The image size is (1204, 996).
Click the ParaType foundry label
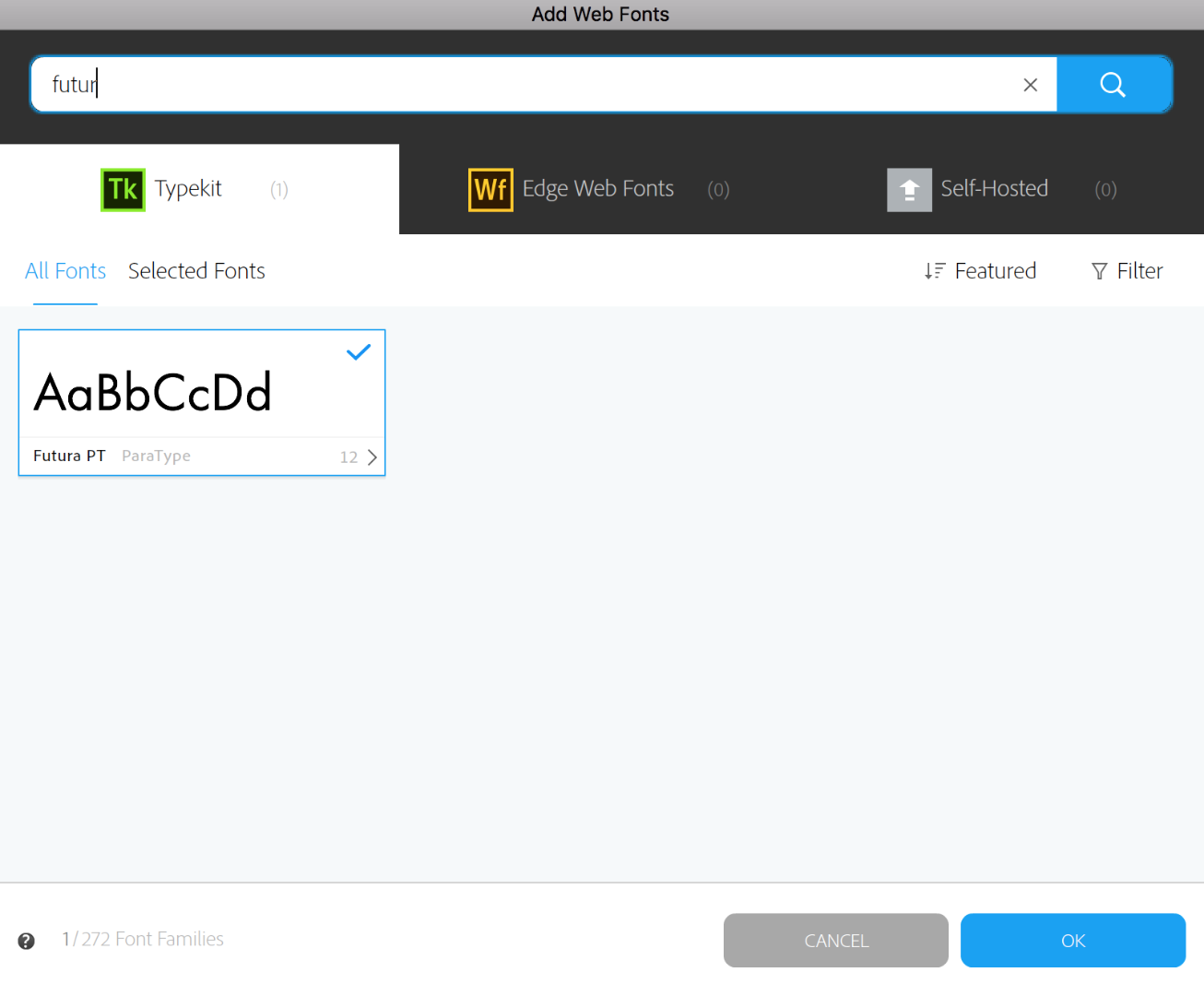coord(156,456)
